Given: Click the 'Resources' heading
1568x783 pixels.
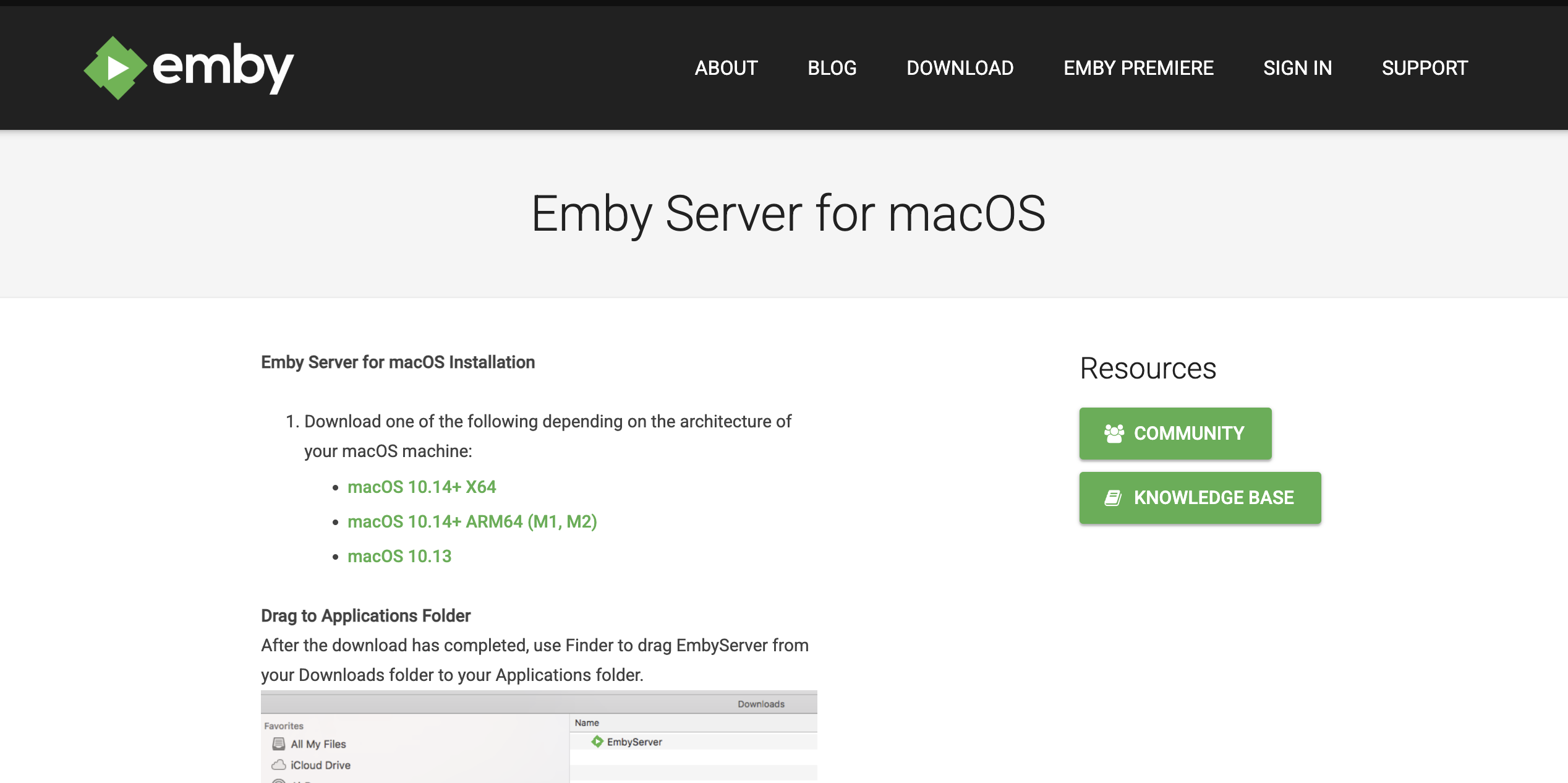Looking at the screenshot, I should pyautogui.click(x=1148, y=368).
